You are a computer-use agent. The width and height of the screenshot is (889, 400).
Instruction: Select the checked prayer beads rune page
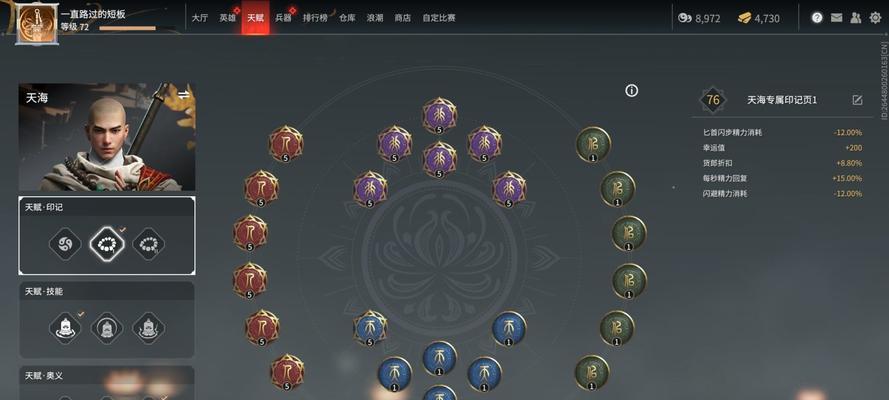click(107, 244)
